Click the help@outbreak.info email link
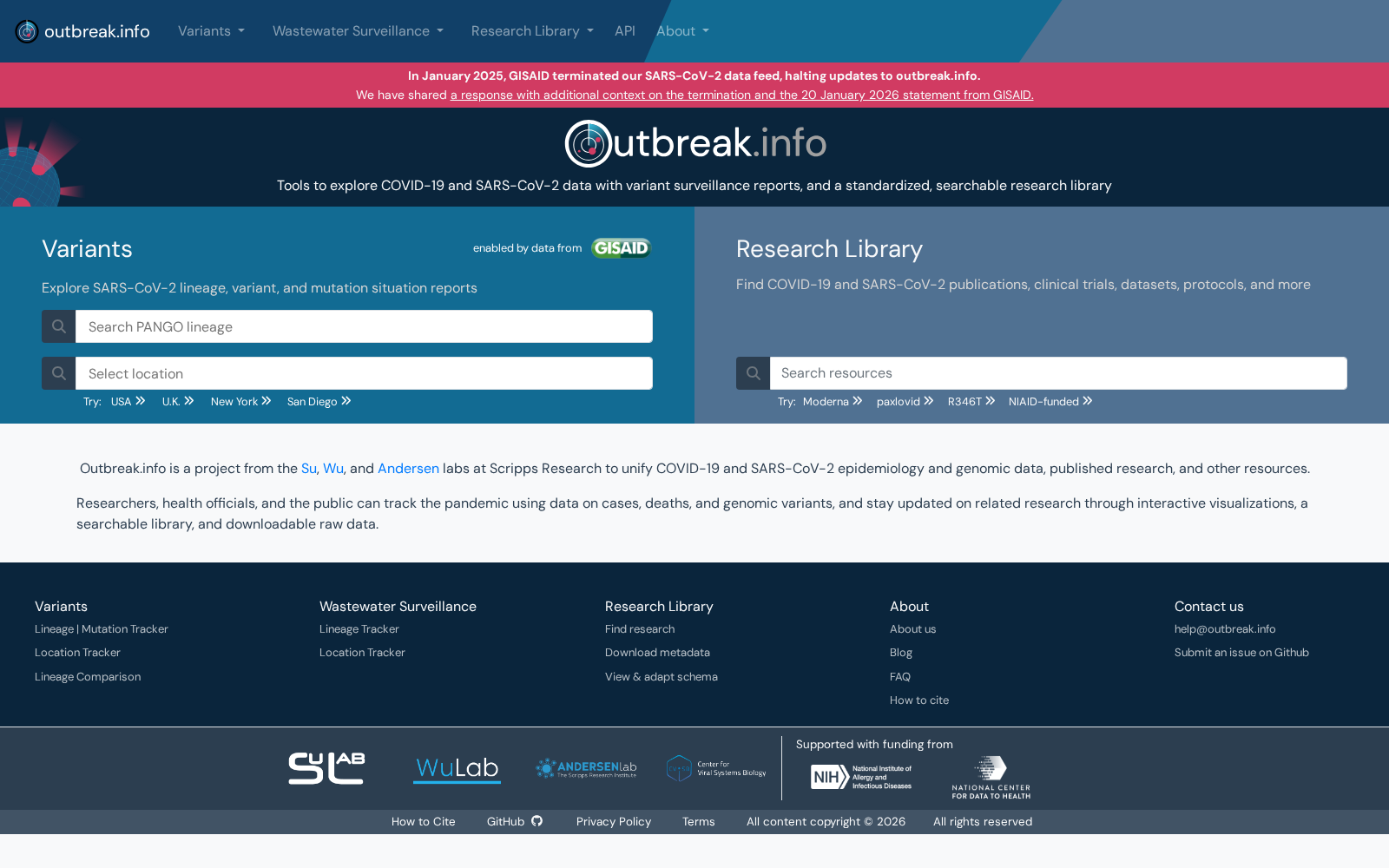The image size is (1389, 868). pyautogui.click(x=1225, y=629)
